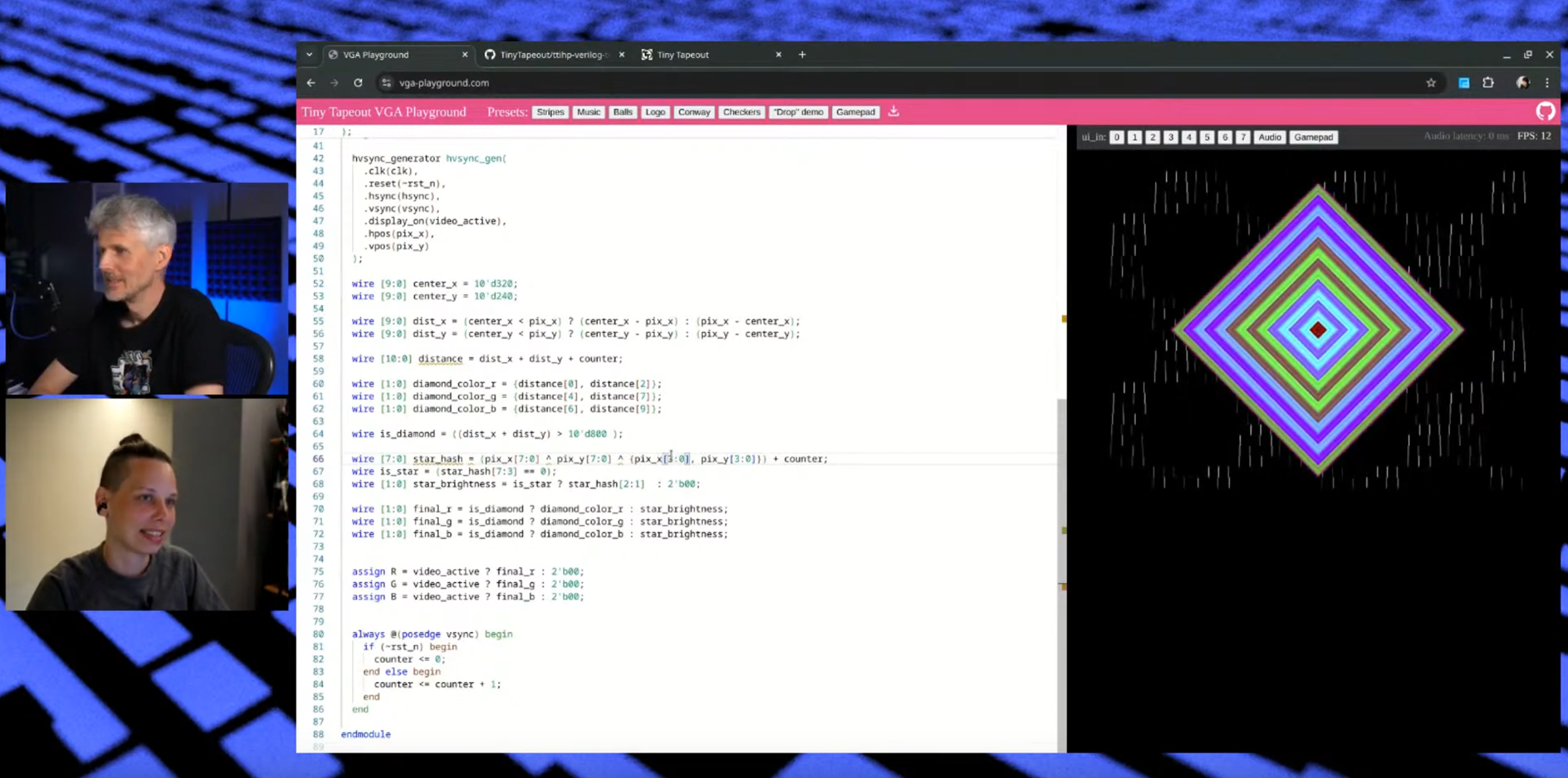The image size is (1568, 778).
Task: Open the Chrome three-dot menu
Action: tap(1547, 83)
